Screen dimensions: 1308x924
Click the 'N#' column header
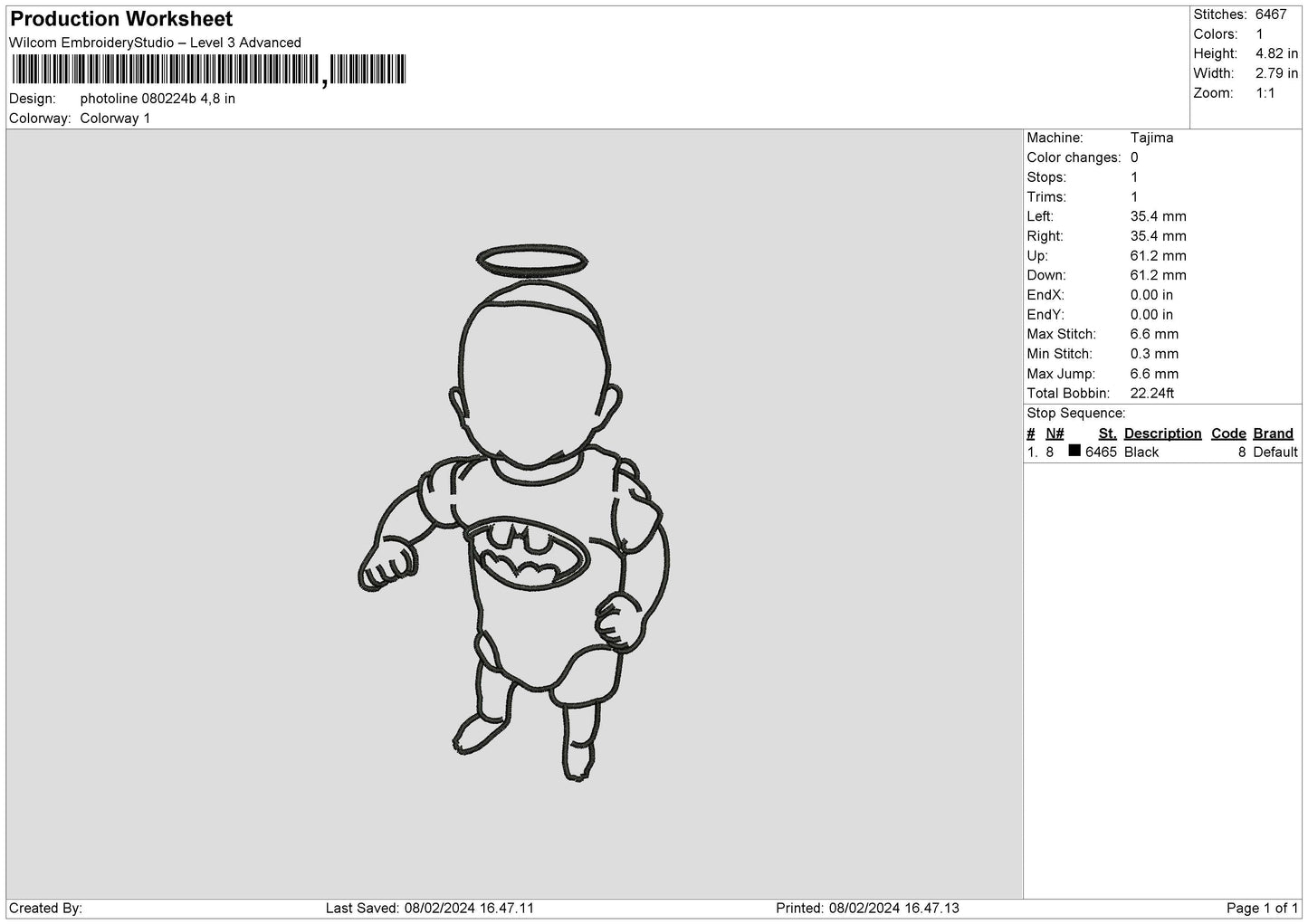click(x=1055, y=433)
